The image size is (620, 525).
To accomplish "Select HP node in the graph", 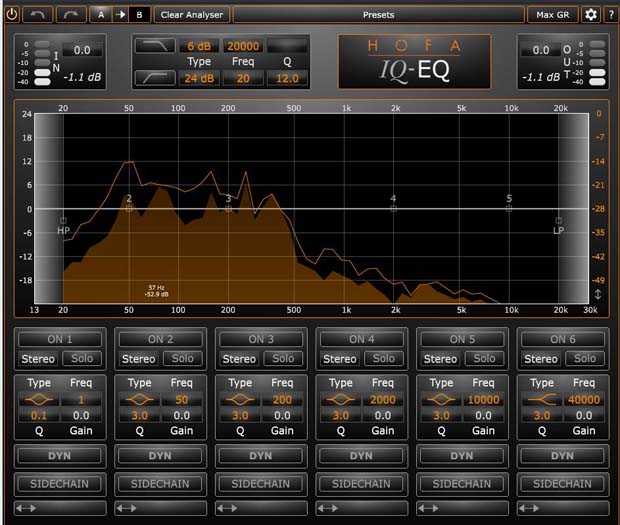I will coord(63,220).
